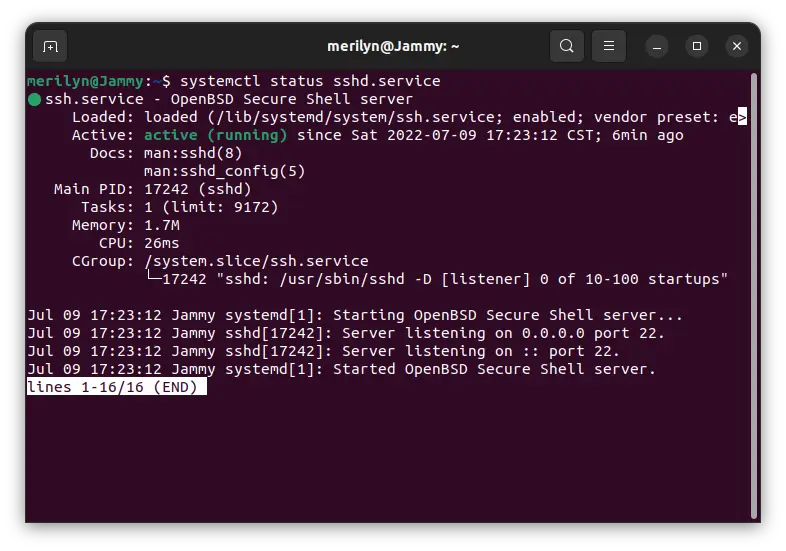
Task: Open a new terminal tab
Action: click(50, 46)
